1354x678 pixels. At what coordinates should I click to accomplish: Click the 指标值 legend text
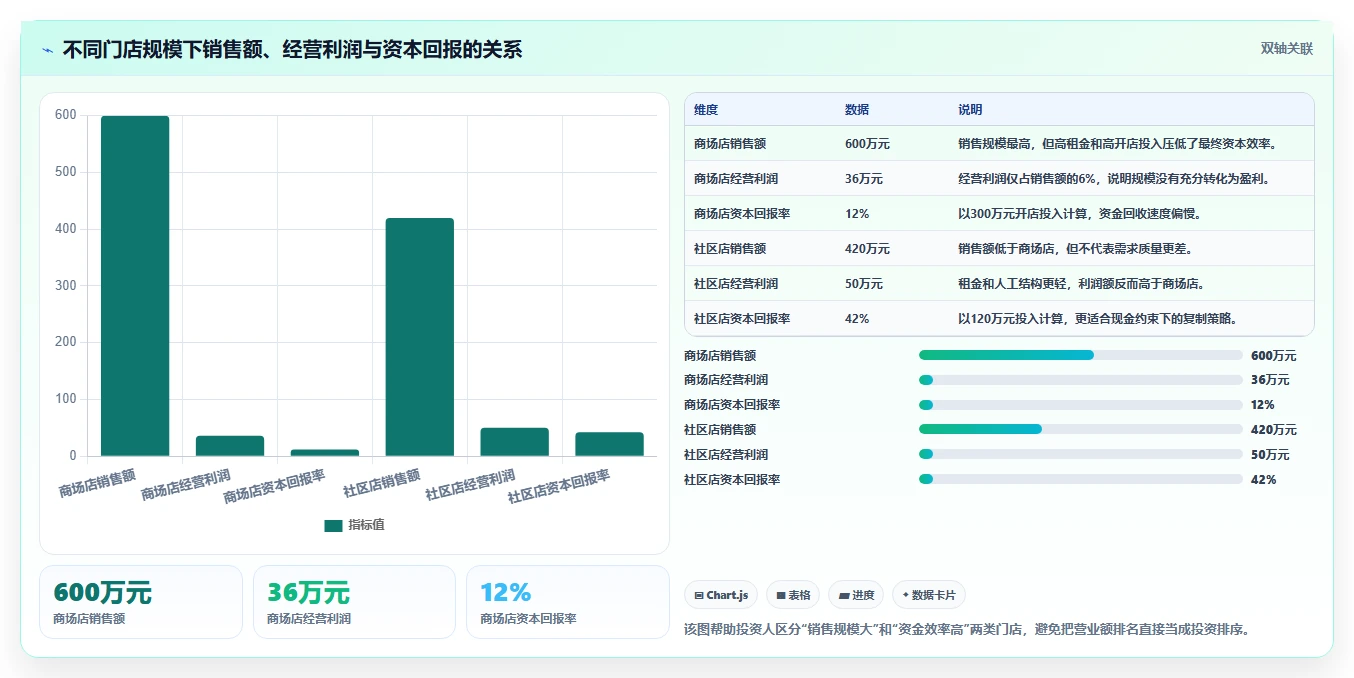tap(366, 525)
